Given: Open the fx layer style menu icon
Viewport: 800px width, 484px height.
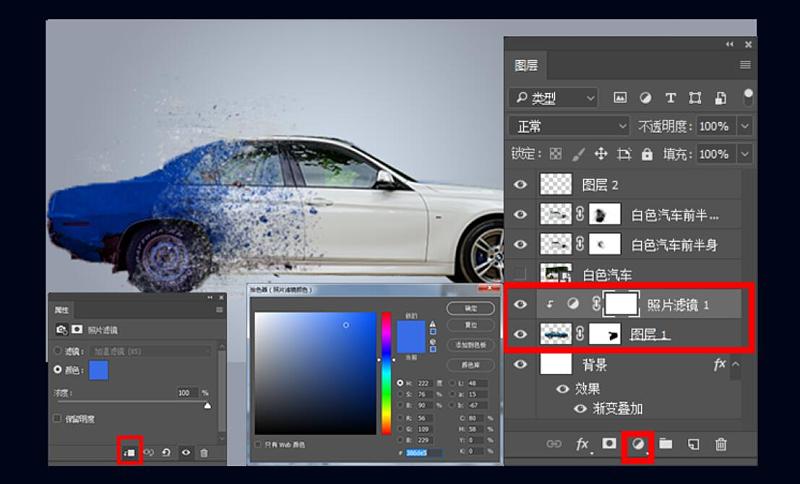Looking at the screenshot, I should point(582,444).
